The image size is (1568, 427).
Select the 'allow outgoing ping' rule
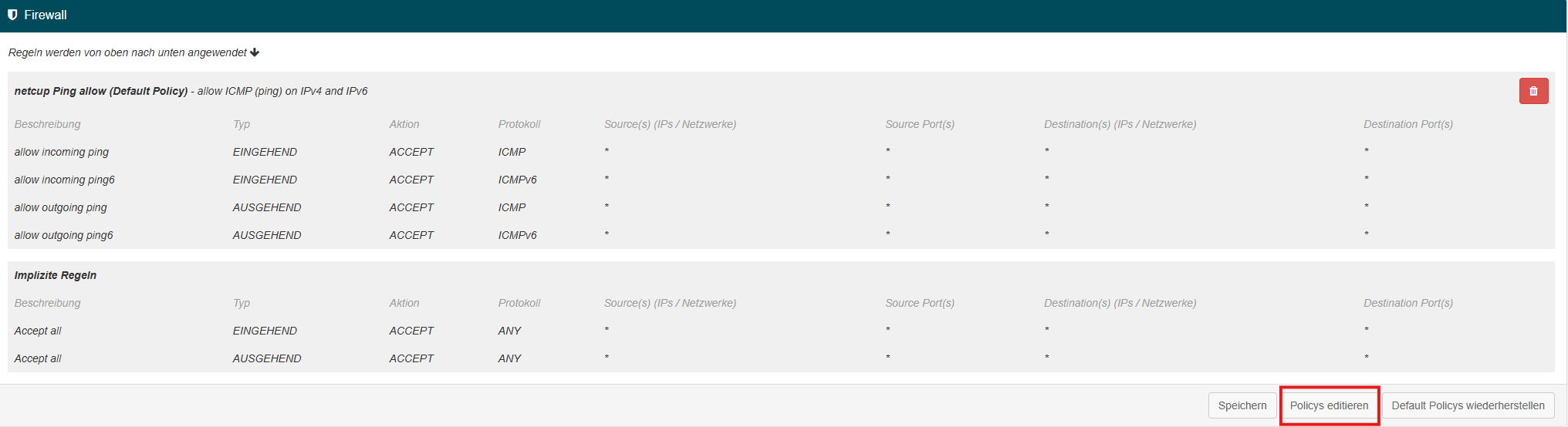pos(60,207)
